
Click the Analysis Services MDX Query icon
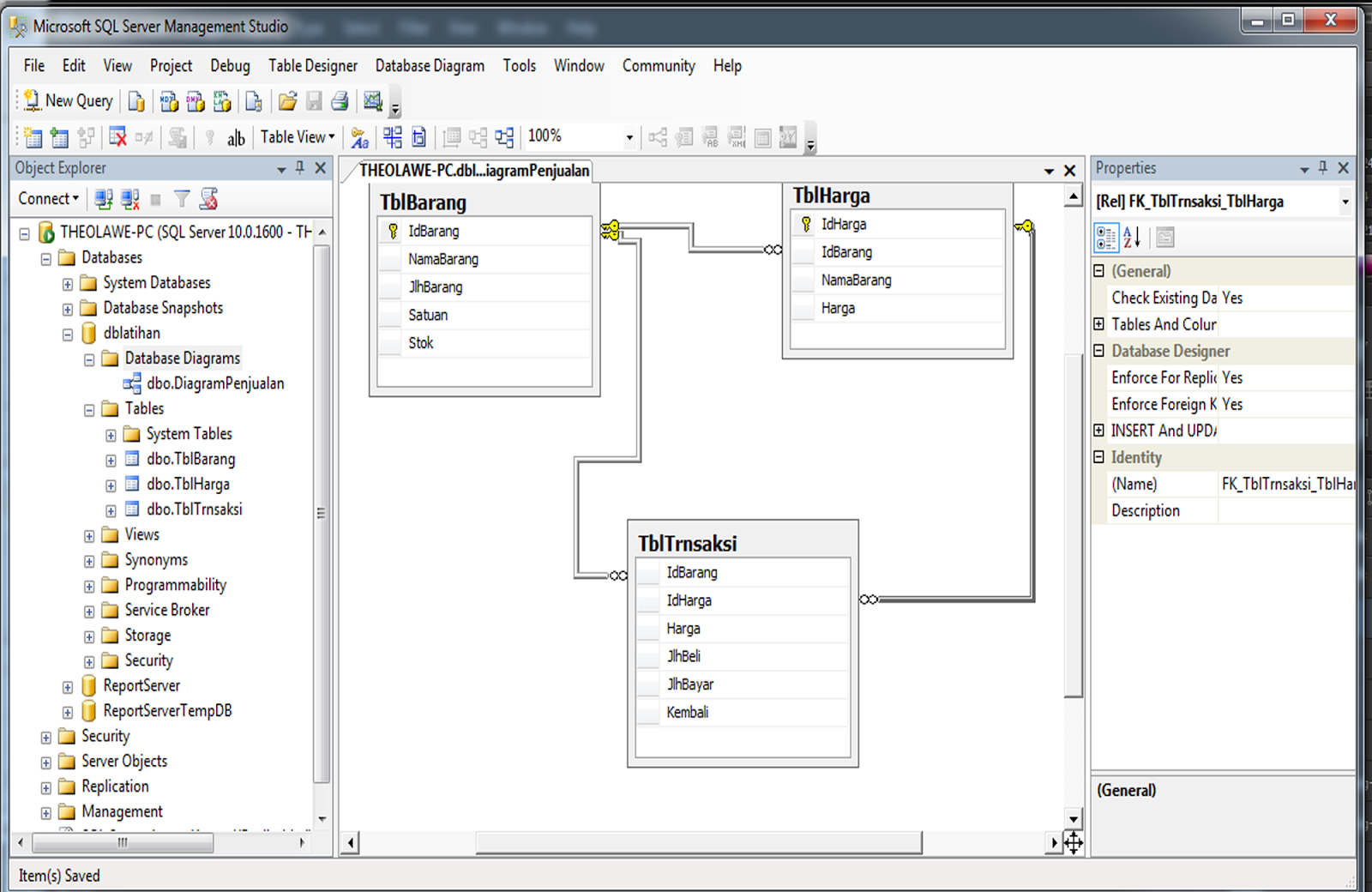coord(169,101)
